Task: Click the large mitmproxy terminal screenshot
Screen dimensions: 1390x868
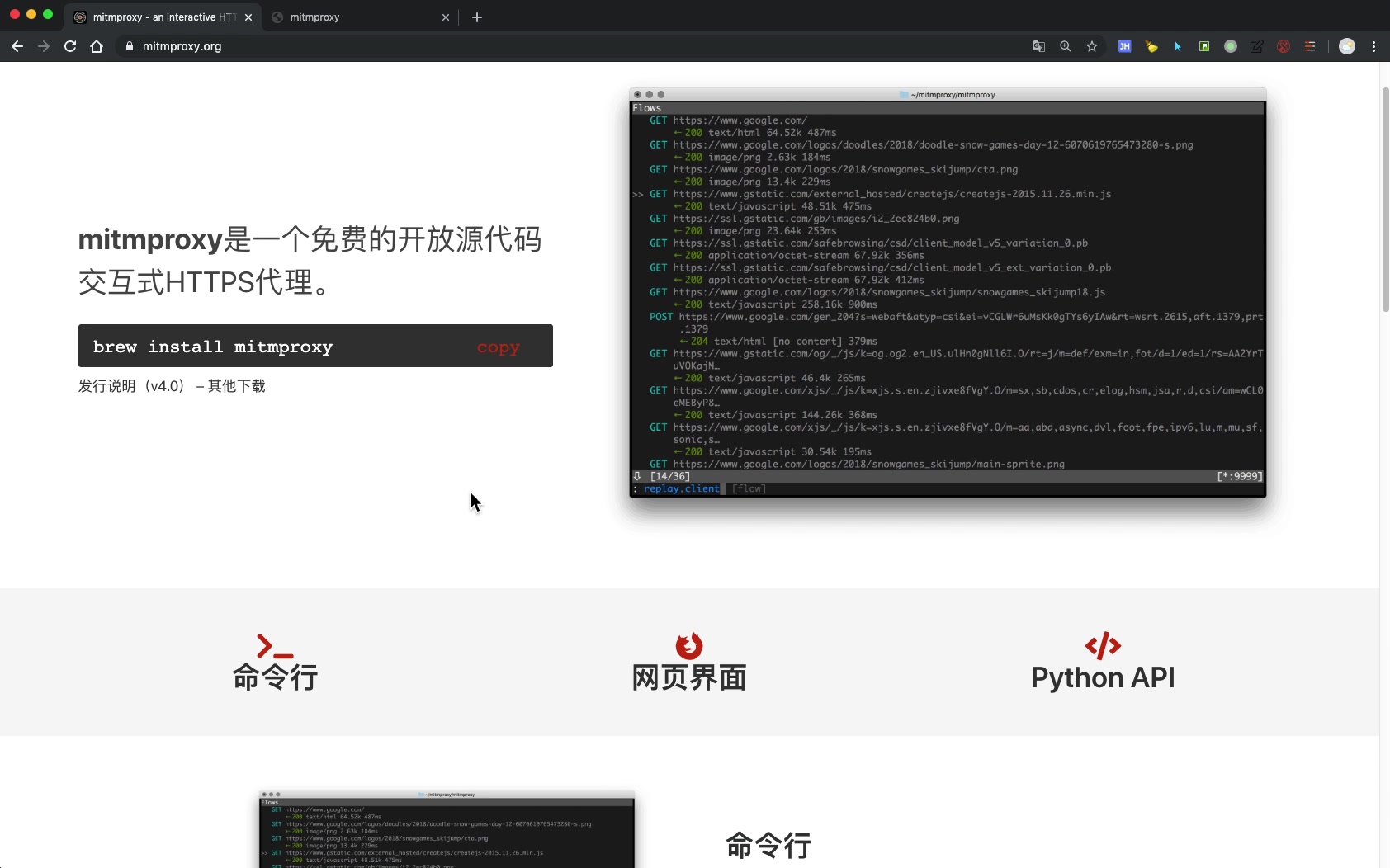Action: tap(948, 292)
